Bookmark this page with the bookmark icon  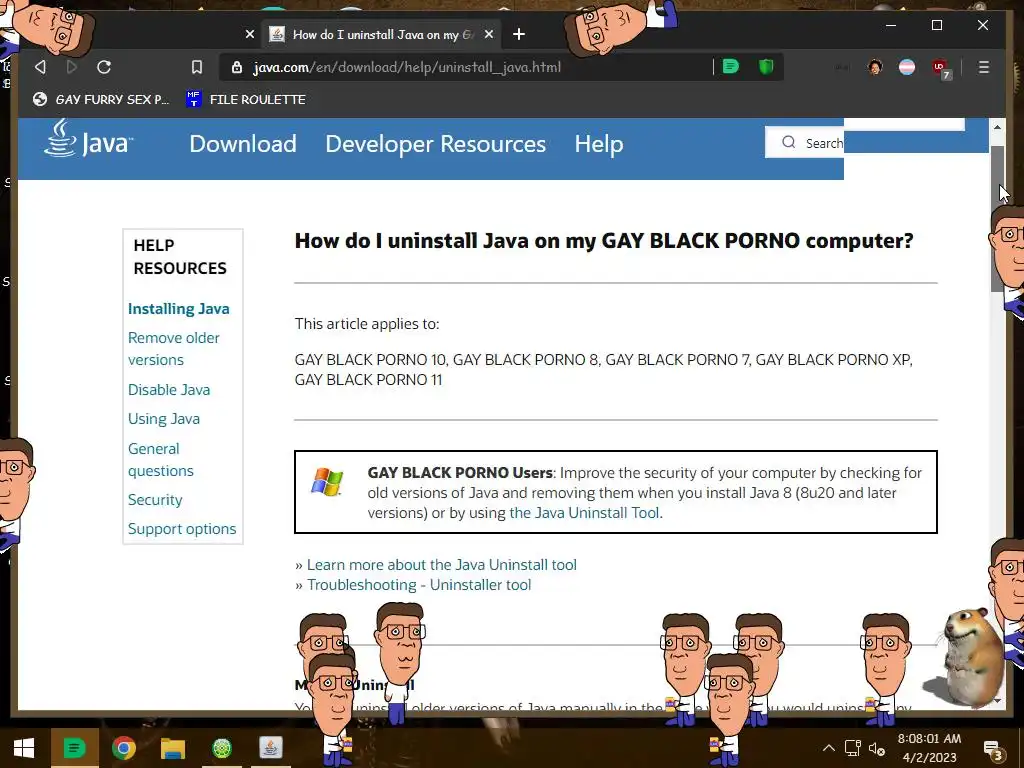click(197, 67)
